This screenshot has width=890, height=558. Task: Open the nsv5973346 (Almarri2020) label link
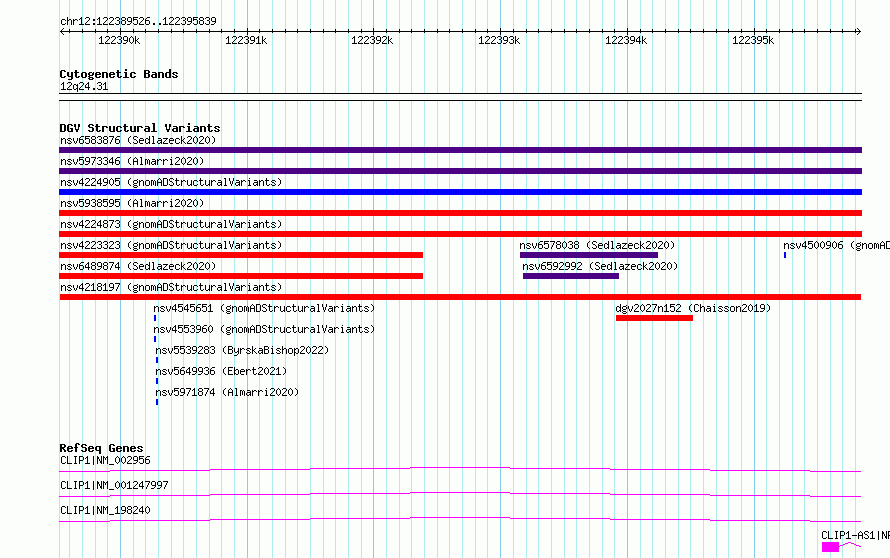coord(132,161)
